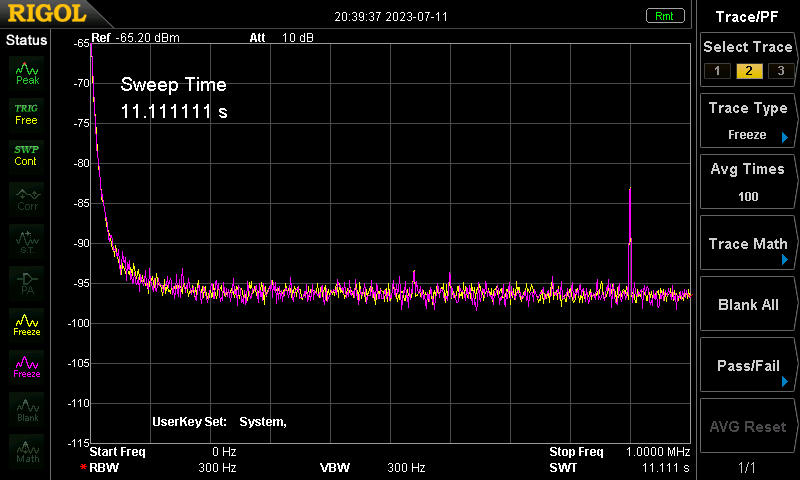Click the 83 dBm signal peak marker
Image resolution: width=800 pixels, height=480 pixels.
(x=630, y=189)
